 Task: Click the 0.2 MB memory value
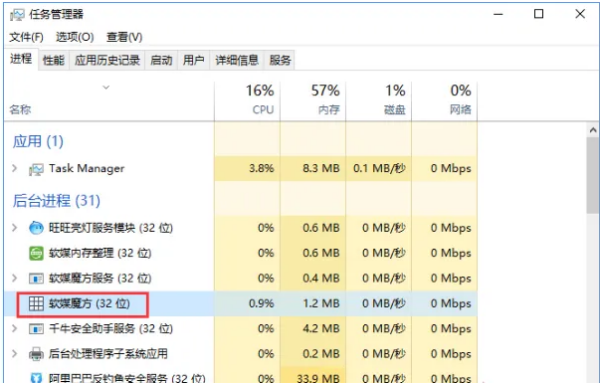coord(321,354)
